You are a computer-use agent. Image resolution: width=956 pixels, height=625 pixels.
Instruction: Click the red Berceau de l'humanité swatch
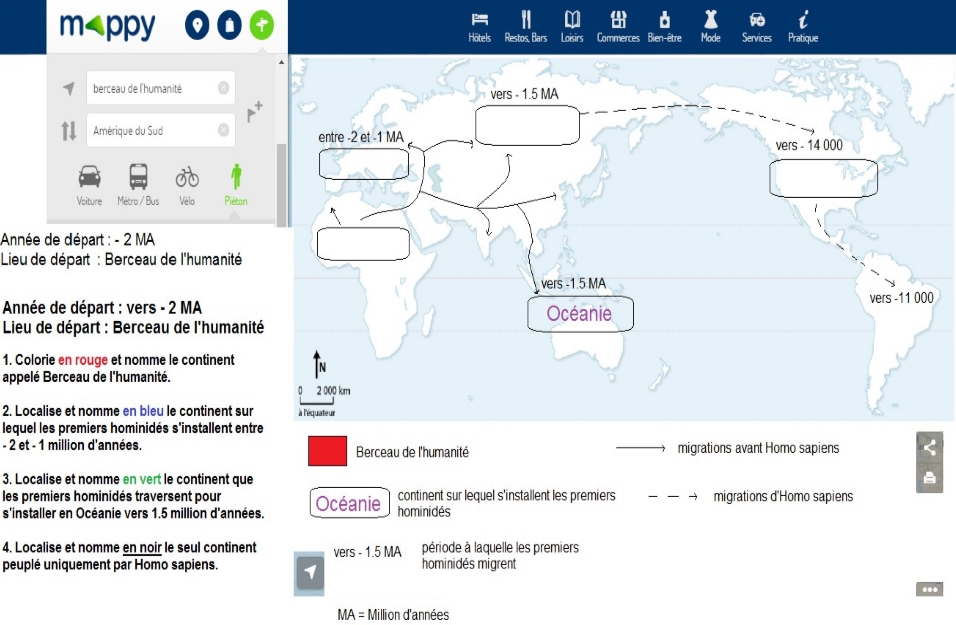pos(327,452)
